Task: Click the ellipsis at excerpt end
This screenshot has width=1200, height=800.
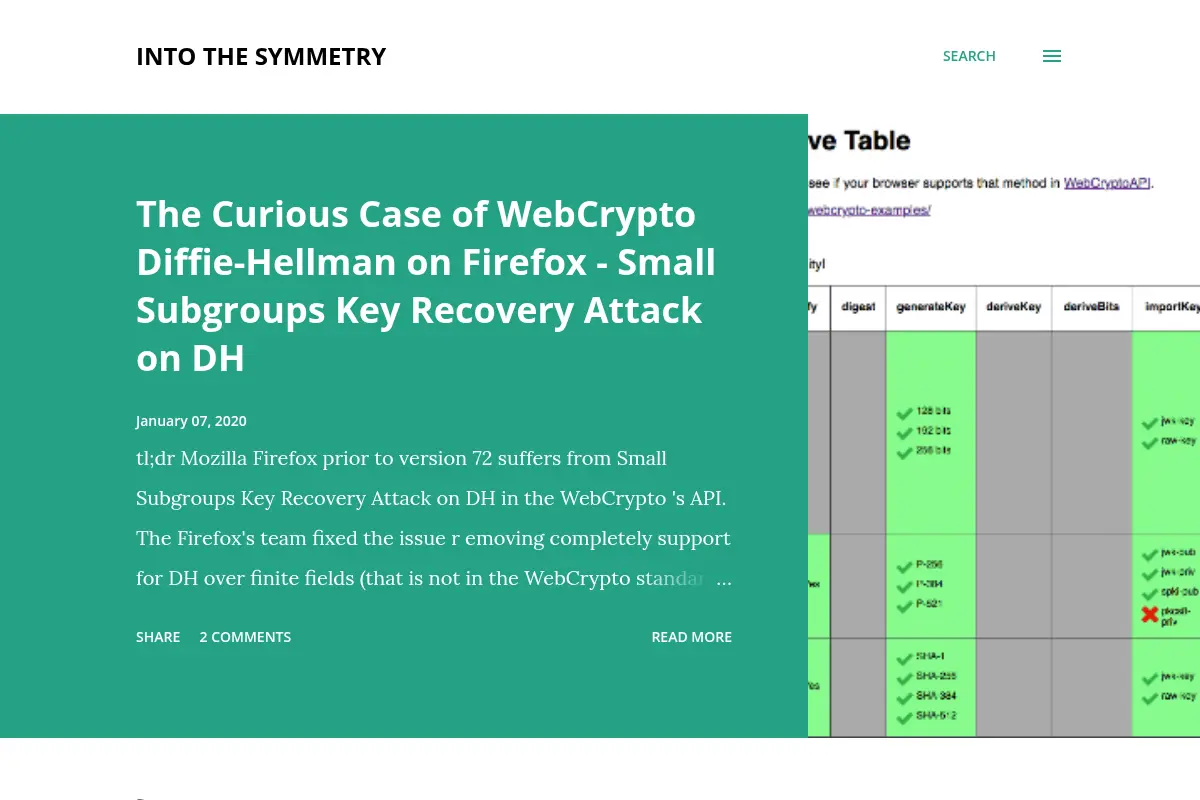Action: click(x=724, y=579)
